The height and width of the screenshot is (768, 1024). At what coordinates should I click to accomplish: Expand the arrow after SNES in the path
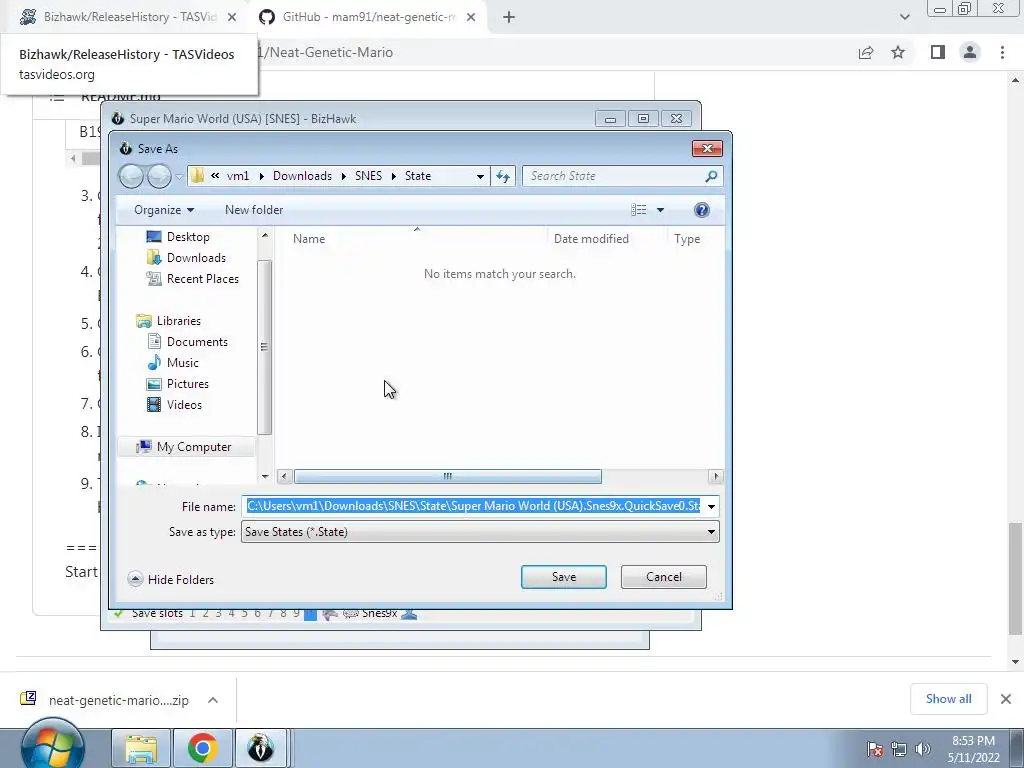click(x=393, y=176)
